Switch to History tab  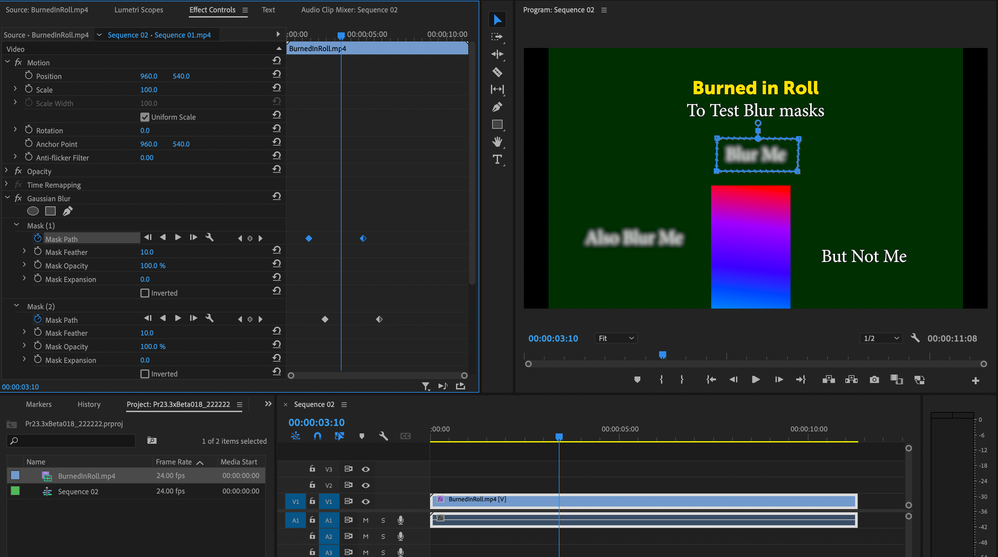(x=89, y=404)
